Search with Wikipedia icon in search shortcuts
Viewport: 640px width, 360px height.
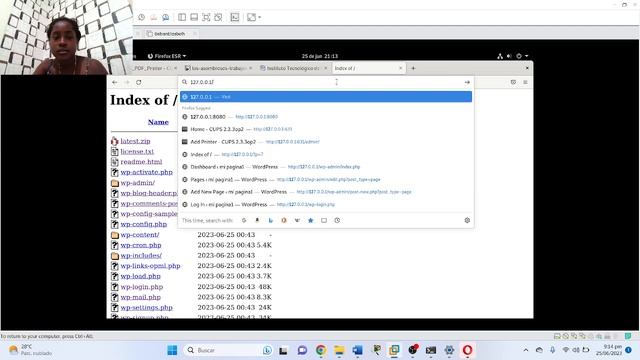297,220
